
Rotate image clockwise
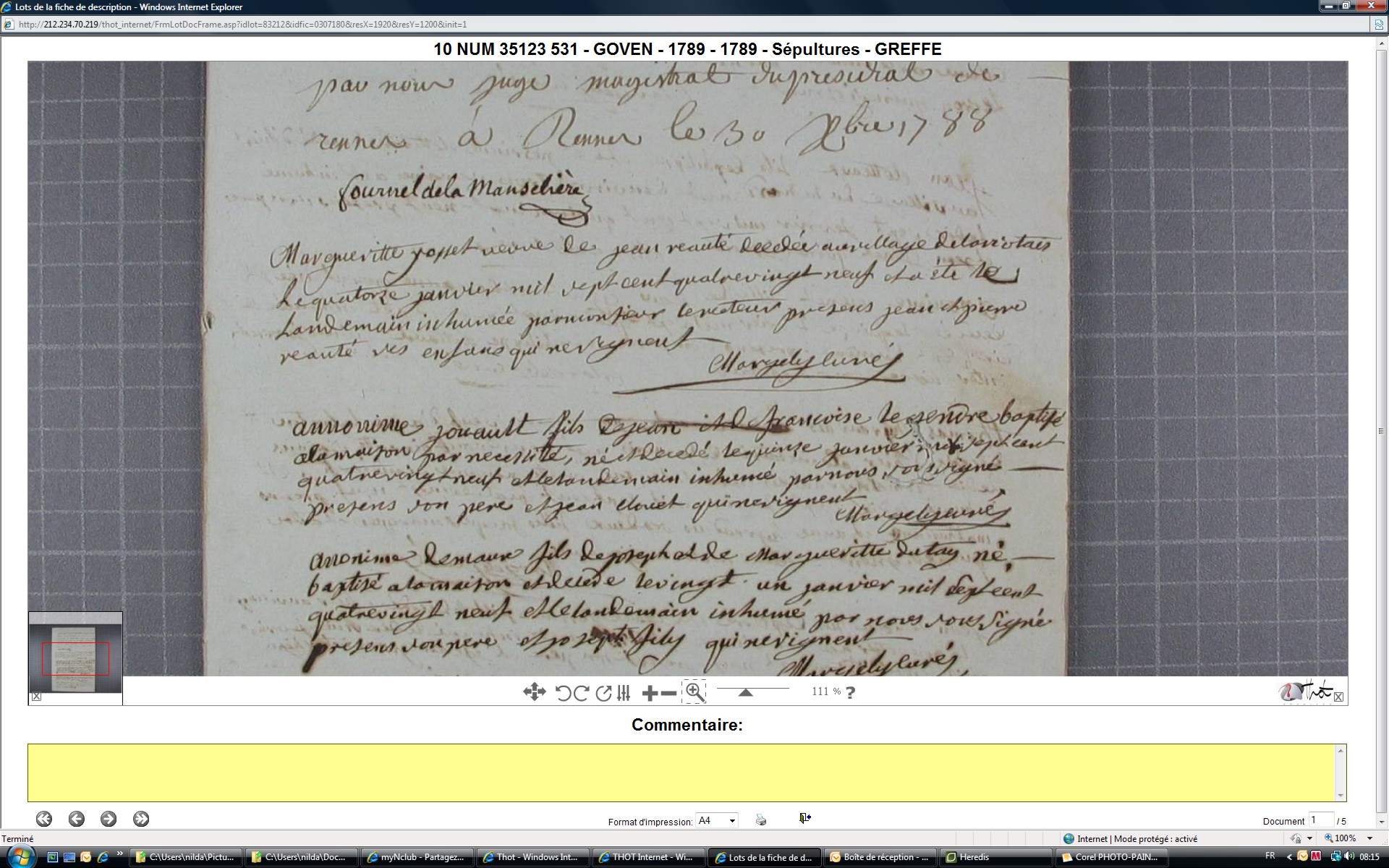click(x=581, y=693)
